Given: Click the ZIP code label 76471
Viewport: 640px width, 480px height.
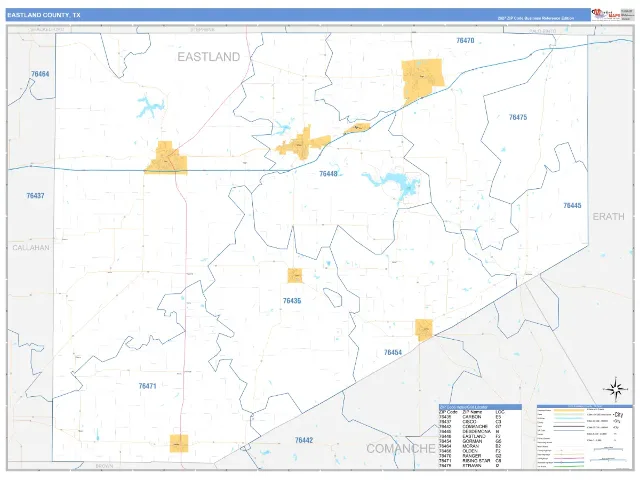Looking at the screenshot, I should coord(147,386).
